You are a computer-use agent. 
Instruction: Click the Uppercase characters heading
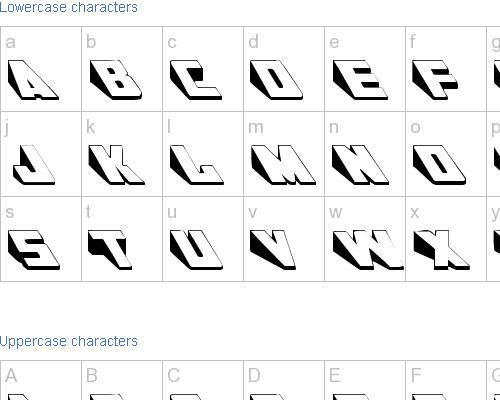[68, 341]
